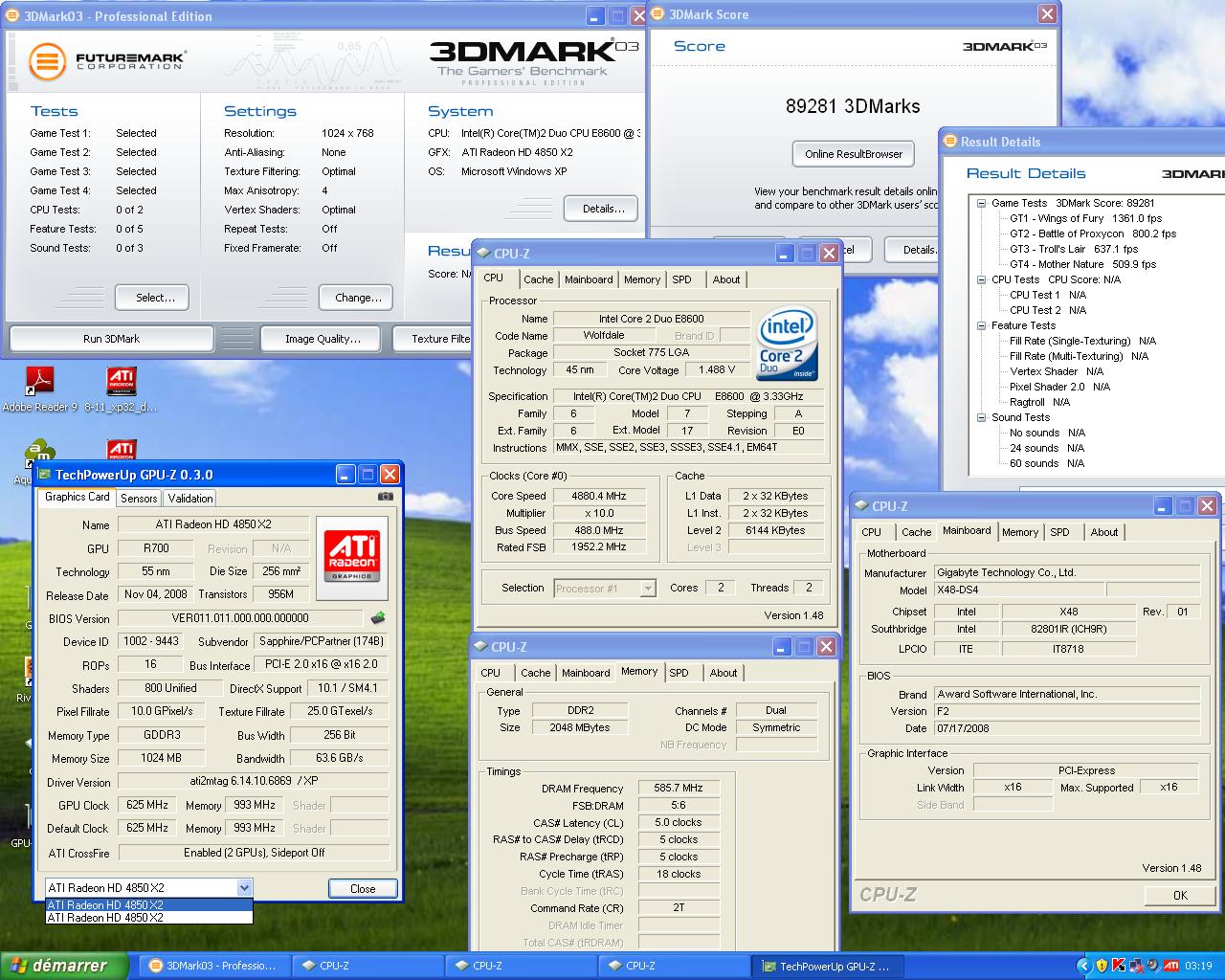
Task: Choose the second unhighlighted ATI Radeon HD 4850 X2 entry
Action: [x=149, y=917]
